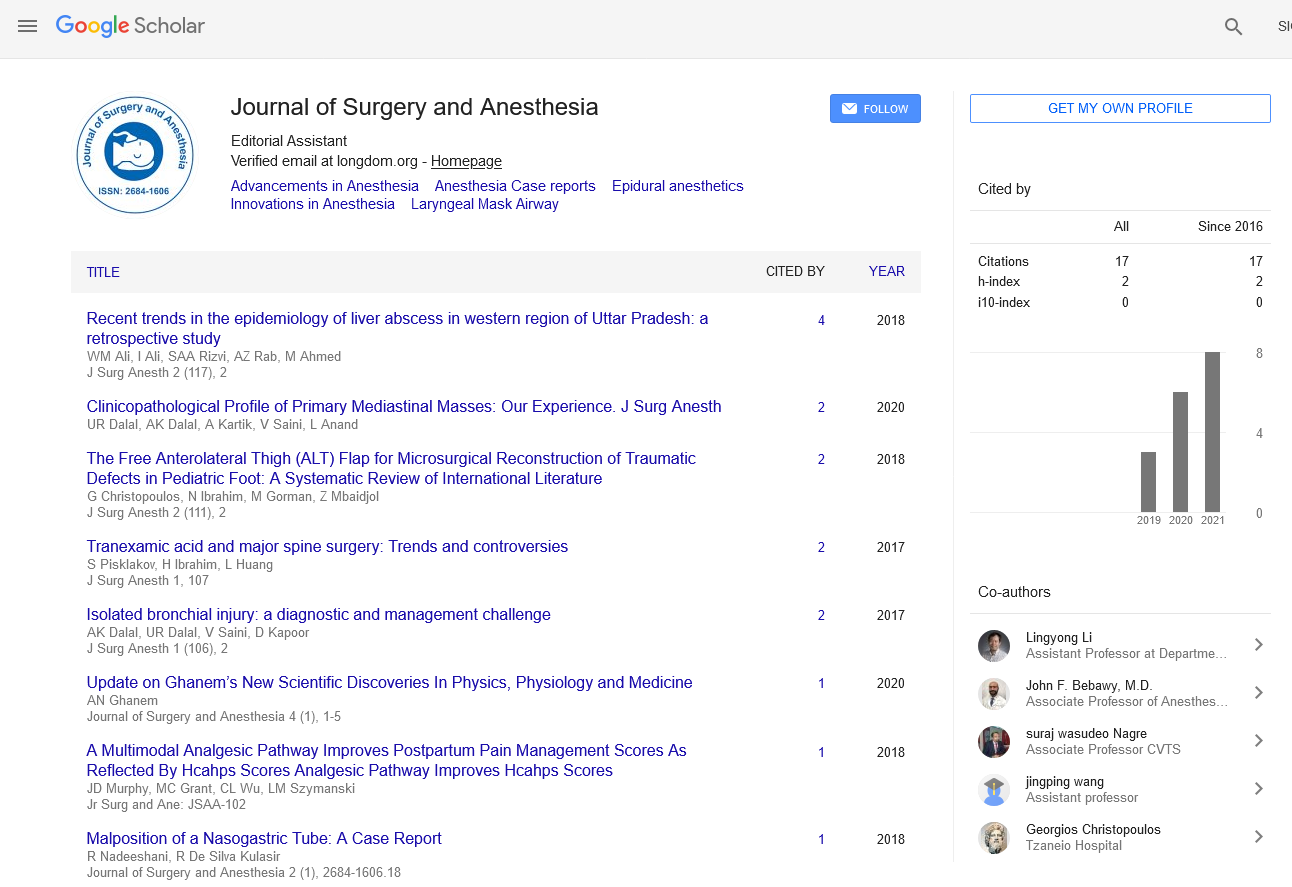
Task: Click the search magnifier icon
Action: click(1233, 27)
